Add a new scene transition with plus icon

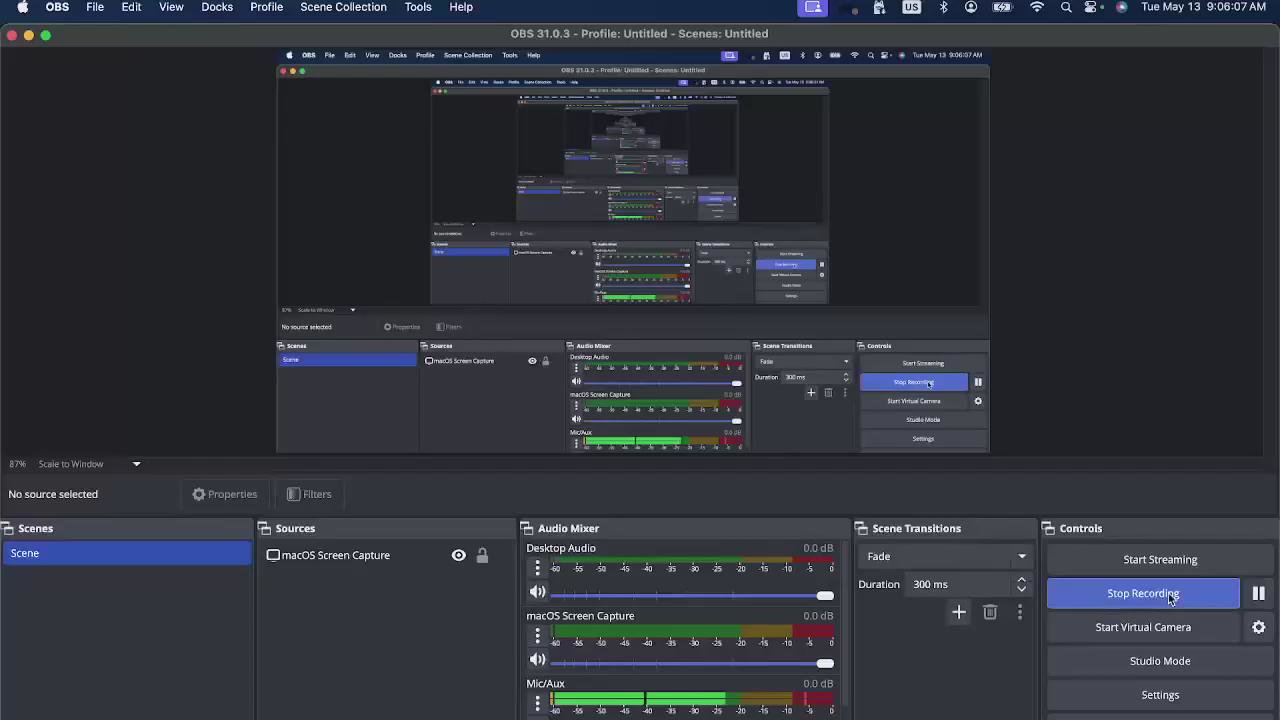point(958,612)
